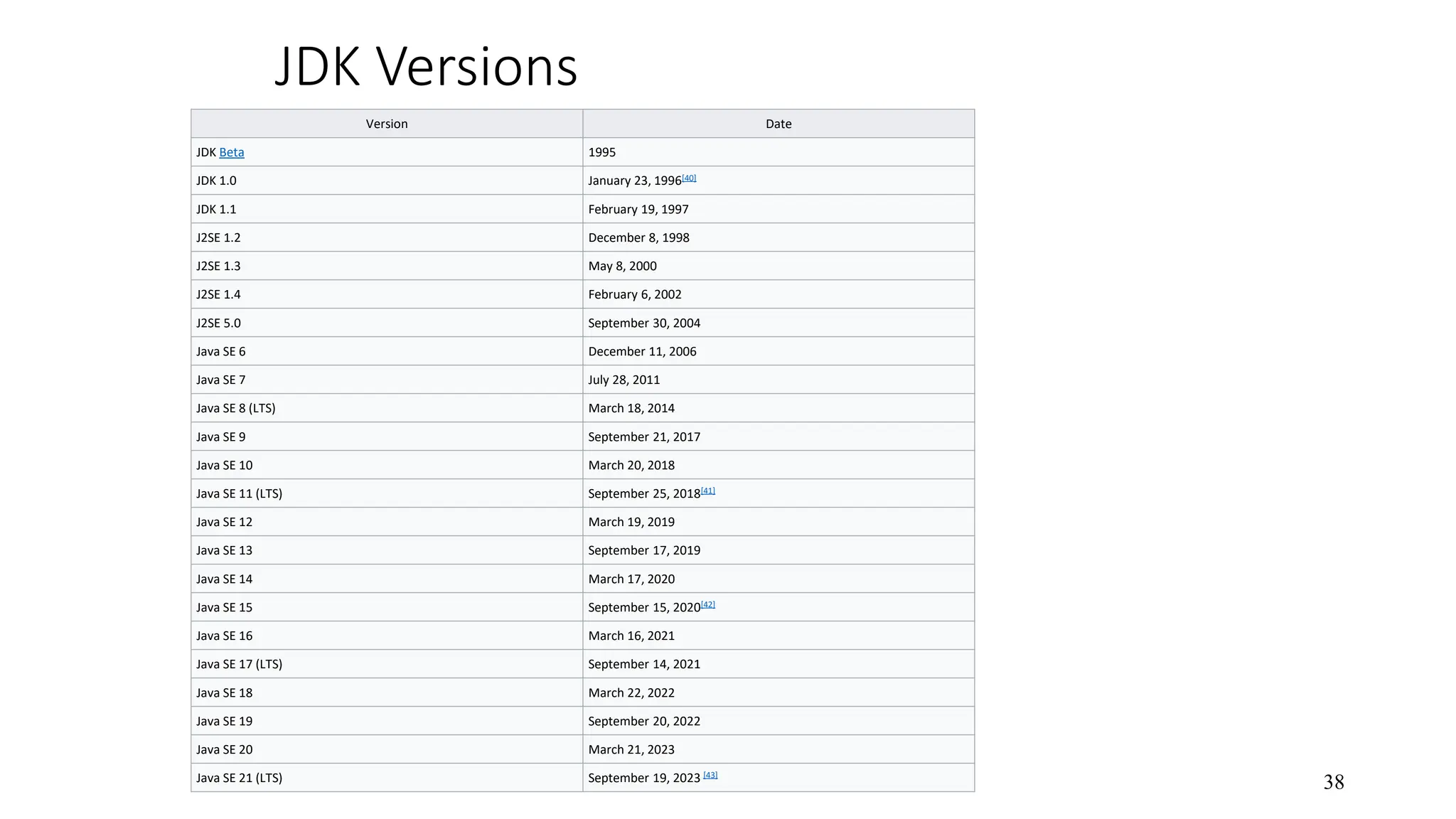Click the Java SE 19 cell
1456x819 pixels.
[x=387, y=721]
